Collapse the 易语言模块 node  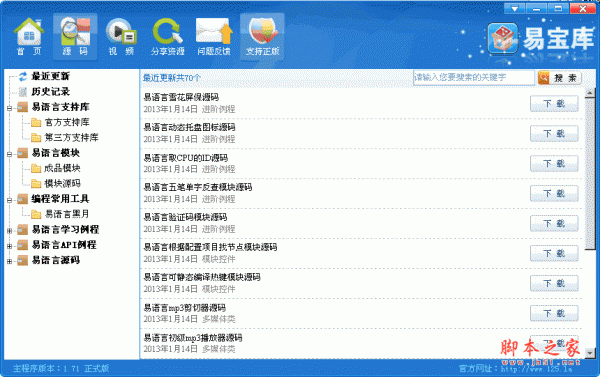coord(10,154)
